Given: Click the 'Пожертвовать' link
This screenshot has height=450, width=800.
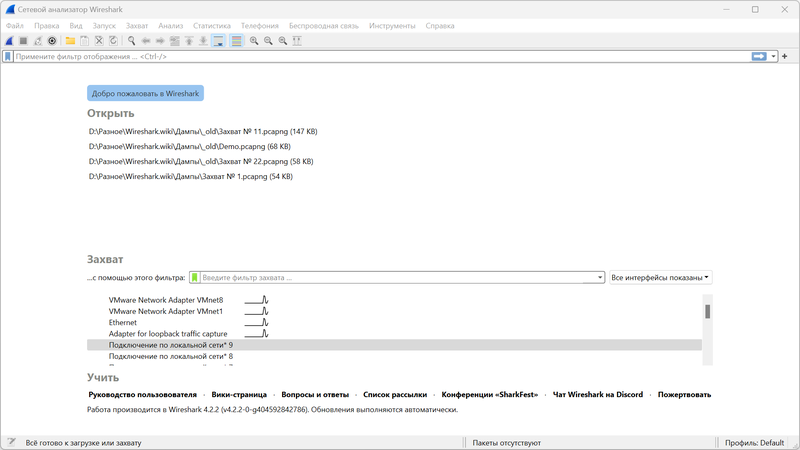Looking at the screenshot, I should pos(684,394).
